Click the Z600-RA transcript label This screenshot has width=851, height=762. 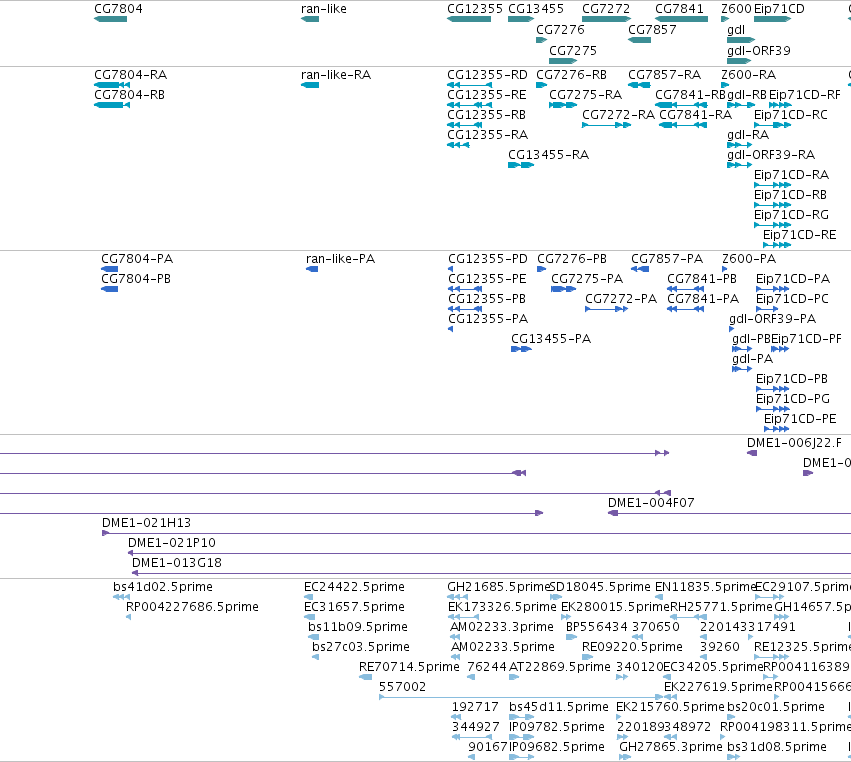748,75
